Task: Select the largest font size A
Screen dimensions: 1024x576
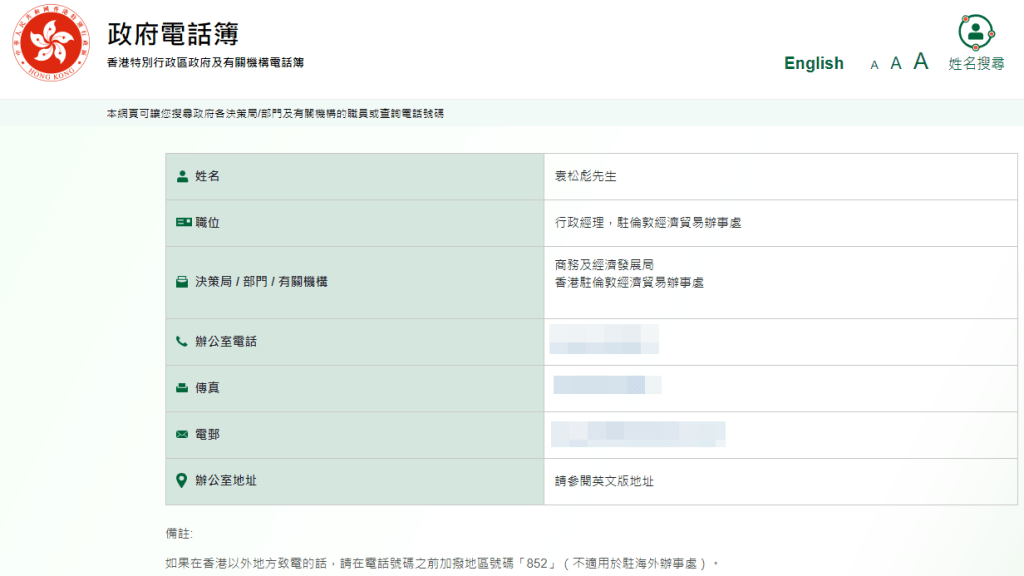Action: [x=921, y=61]
